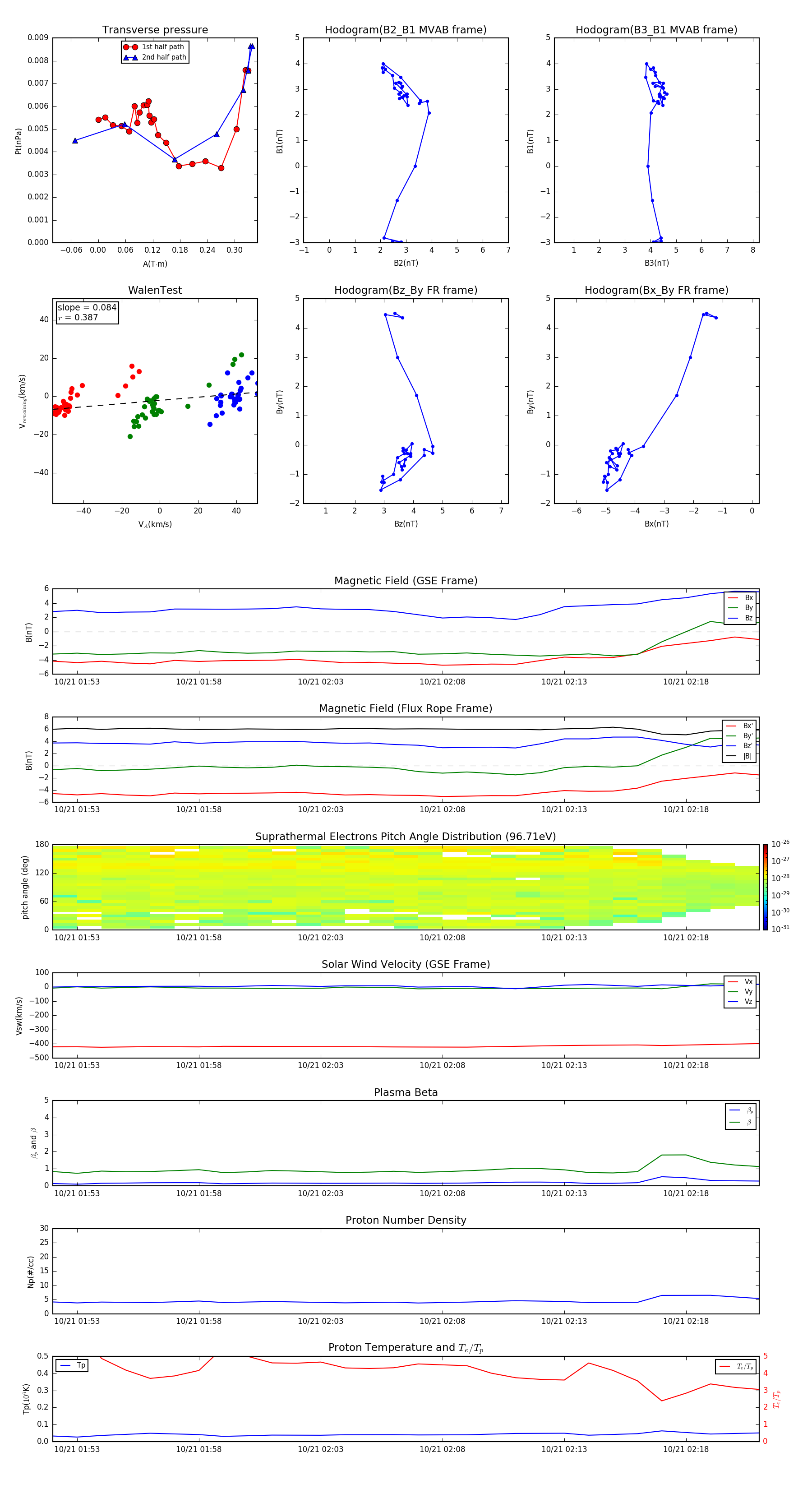This screenshot has width=812, height=1489.
Task: Select the "V_remaining(km/s)" y-axis label
Action: tap(22, 401)
